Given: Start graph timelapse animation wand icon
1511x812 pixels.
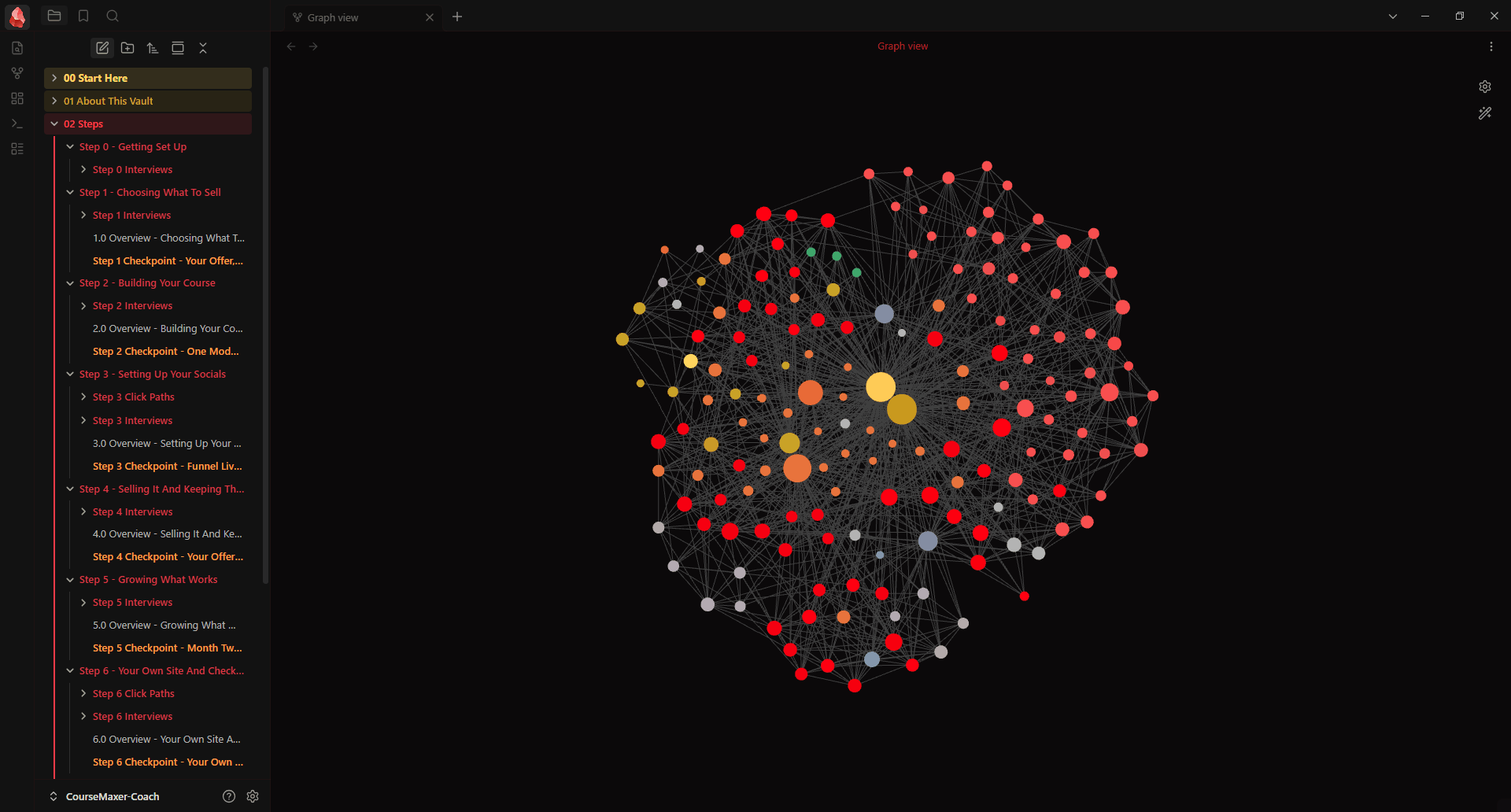Looking at the screenshot, I should 1485,113.
